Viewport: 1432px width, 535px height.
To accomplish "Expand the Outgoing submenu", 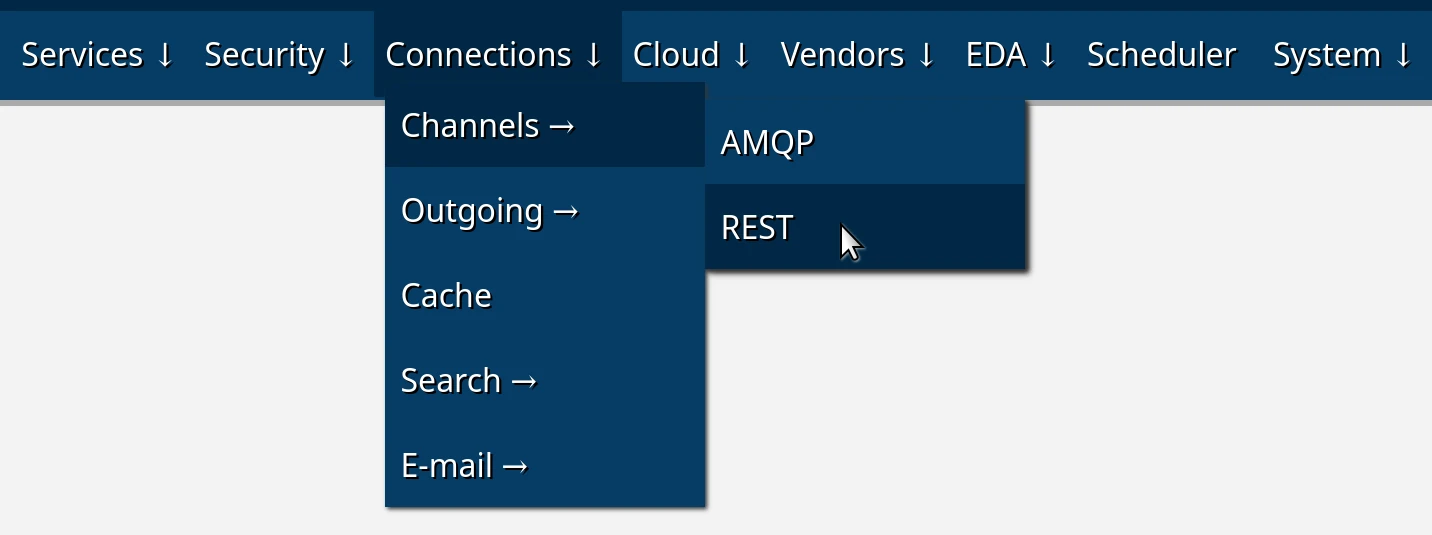I will pos(490,211).
